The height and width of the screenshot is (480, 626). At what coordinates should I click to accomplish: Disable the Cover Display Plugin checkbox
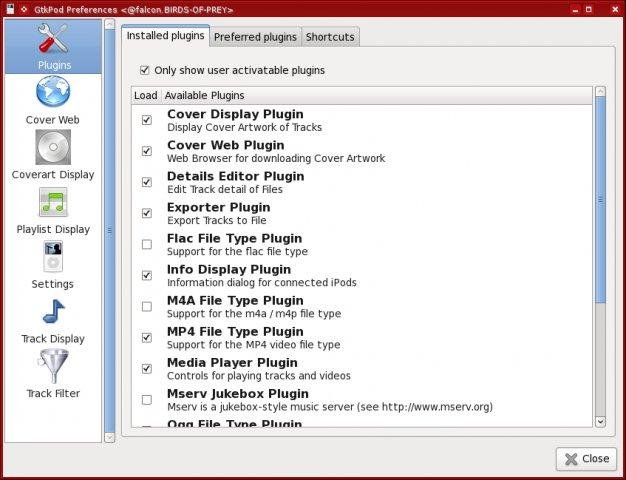tap(147, 120)
